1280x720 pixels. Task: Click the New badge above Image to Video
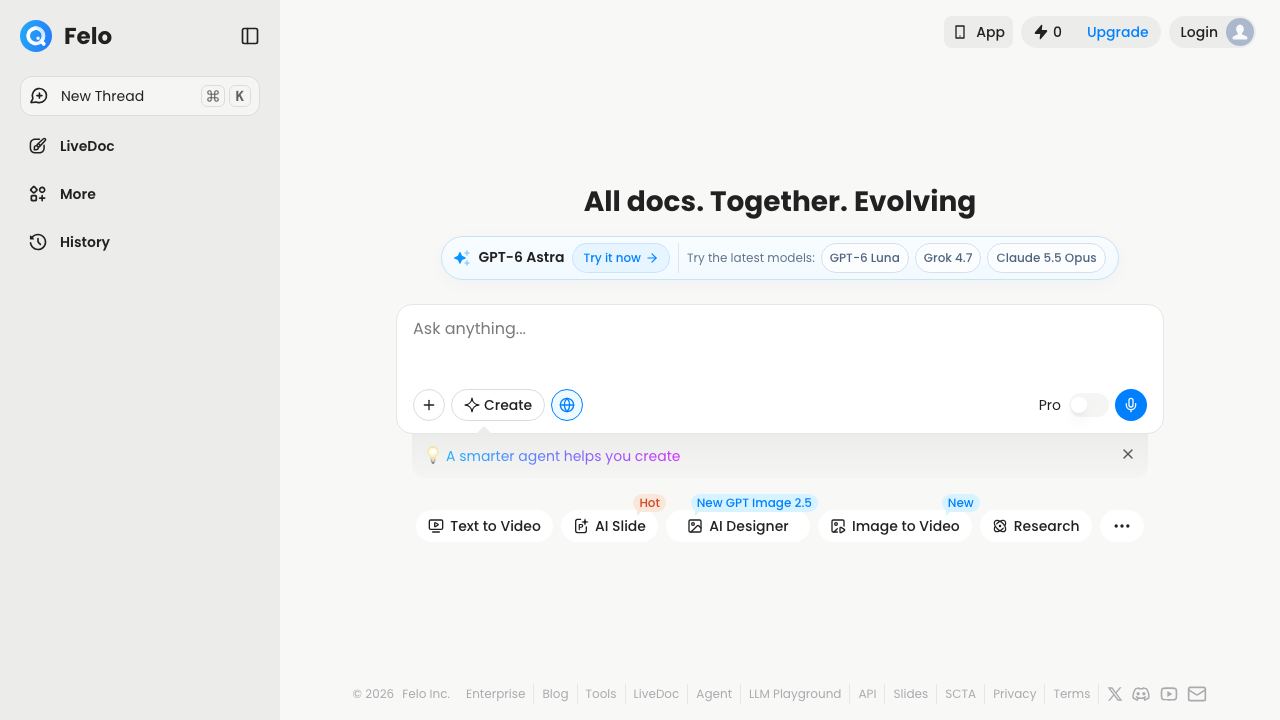(x=961, y=503)
